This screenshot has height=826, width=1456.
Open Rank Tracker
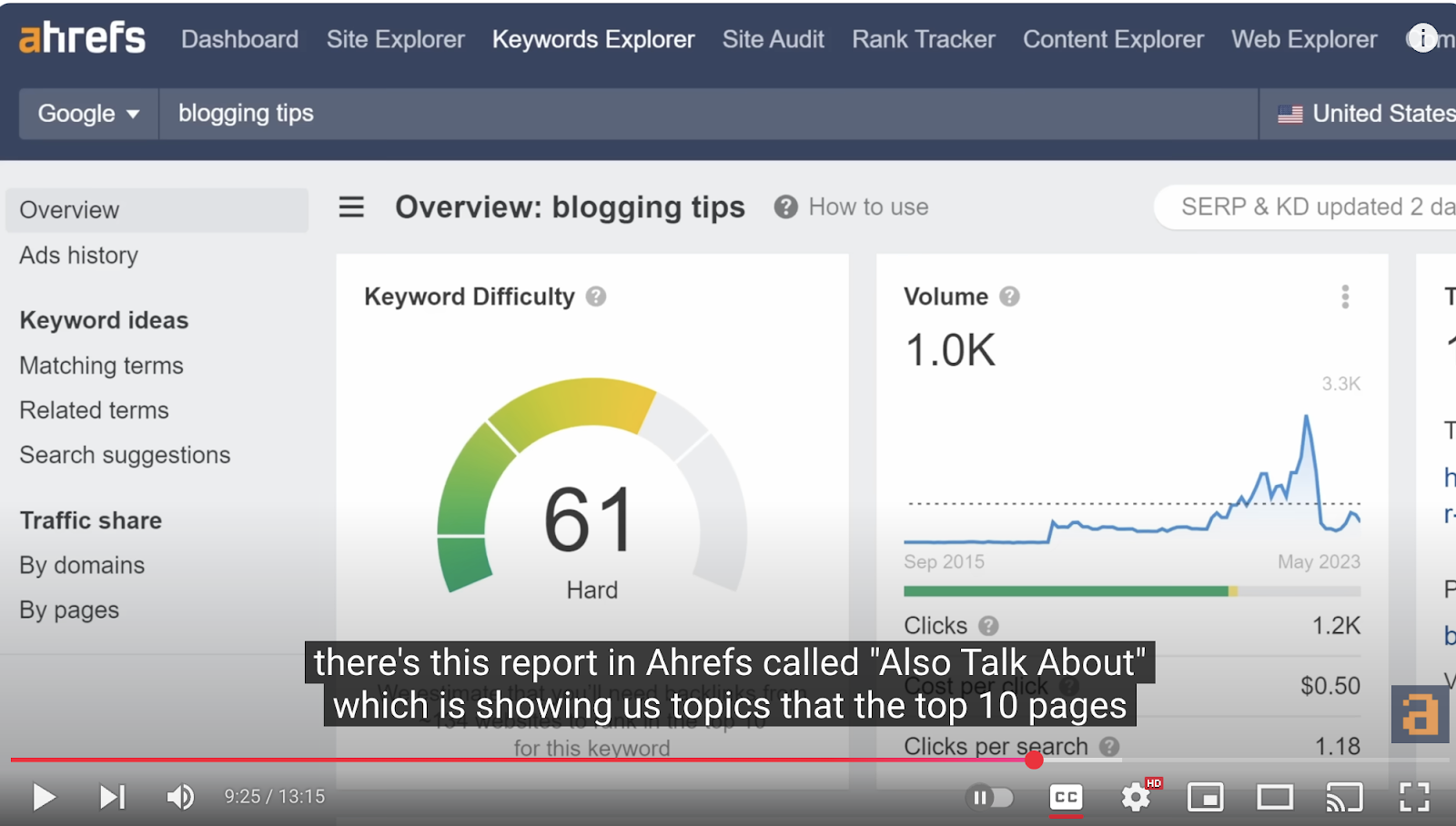tap(924, 39)
